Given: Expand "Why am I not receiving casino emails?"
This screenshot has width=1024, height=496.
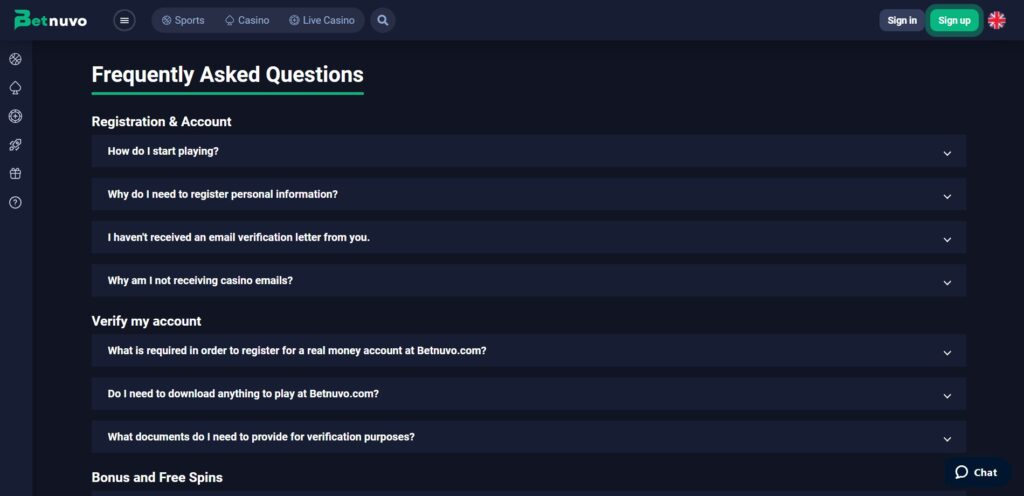Looking at the screenshot, I should point(528,281).
